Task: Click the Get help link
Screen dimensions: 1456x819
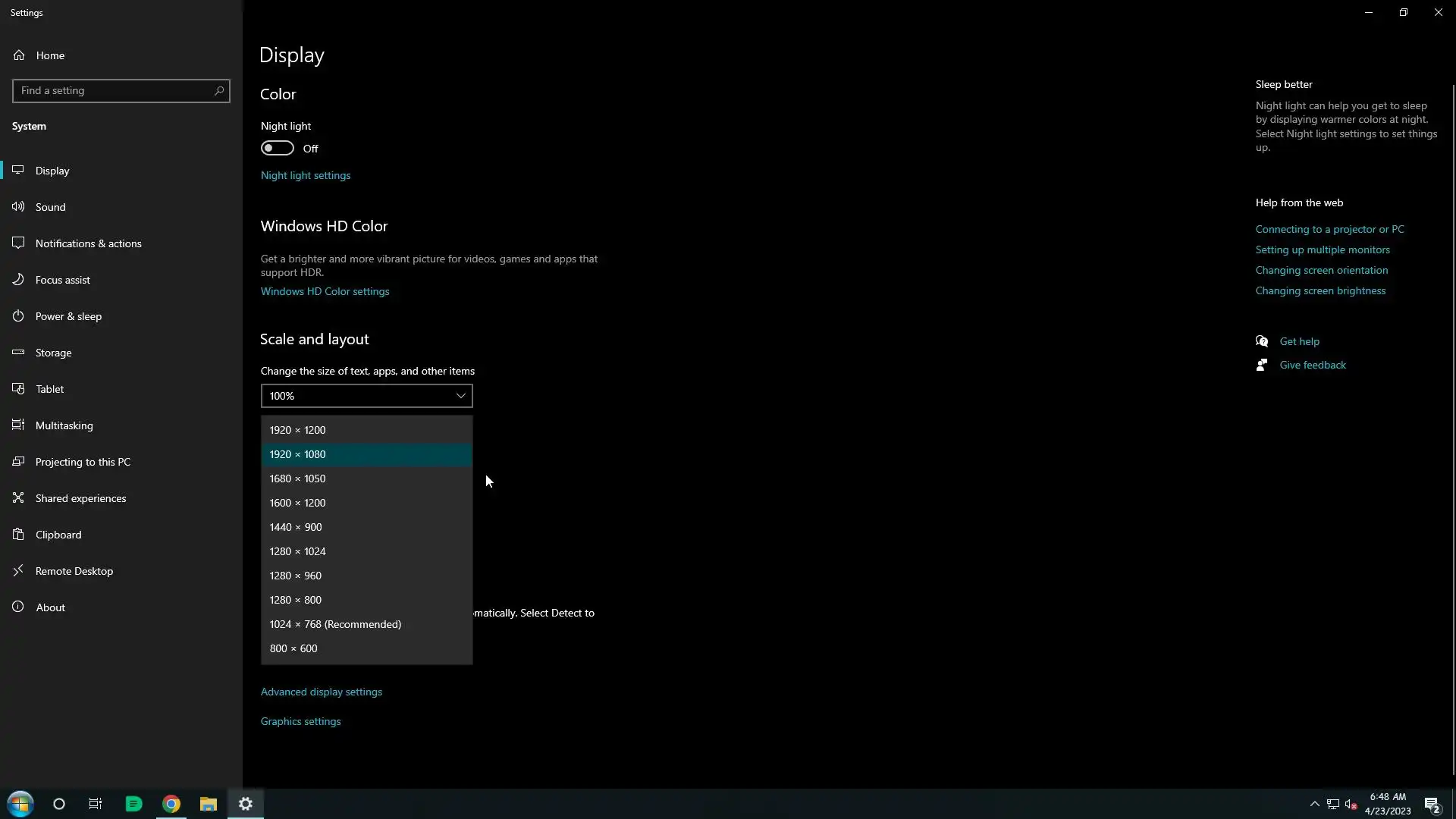Action: click(x=1299, y=341)
